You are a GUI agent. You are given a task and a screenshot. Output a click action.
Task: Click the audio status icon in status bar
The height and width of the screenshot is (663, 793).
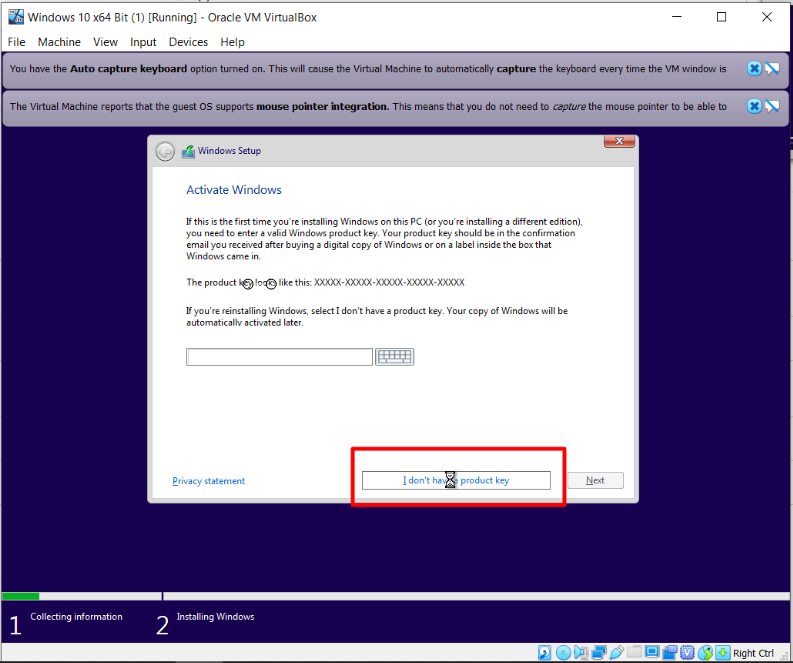point(581,653)
